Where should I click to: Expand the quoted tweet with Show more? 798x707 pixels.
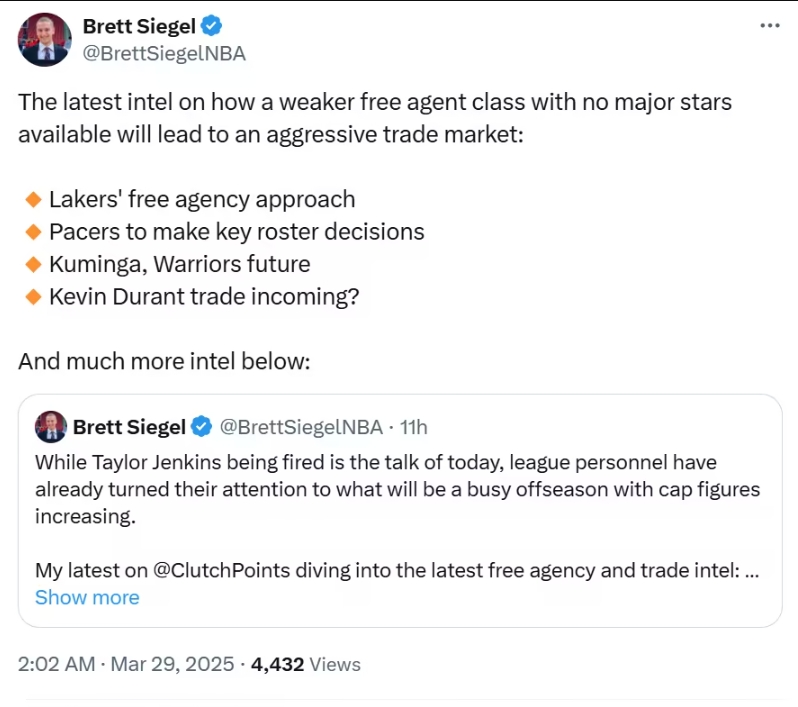87,597
